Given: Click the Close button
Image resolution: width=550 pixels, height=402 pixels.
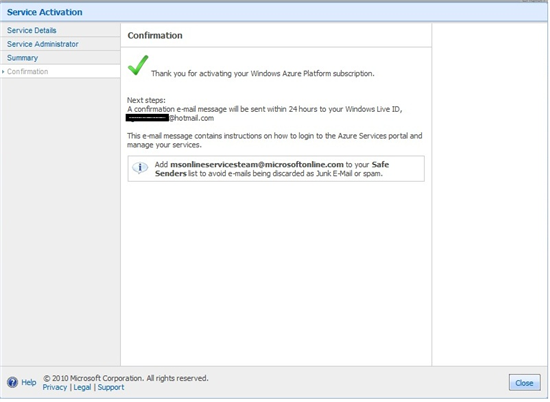Looking at the screenshot, I should 524,383.
